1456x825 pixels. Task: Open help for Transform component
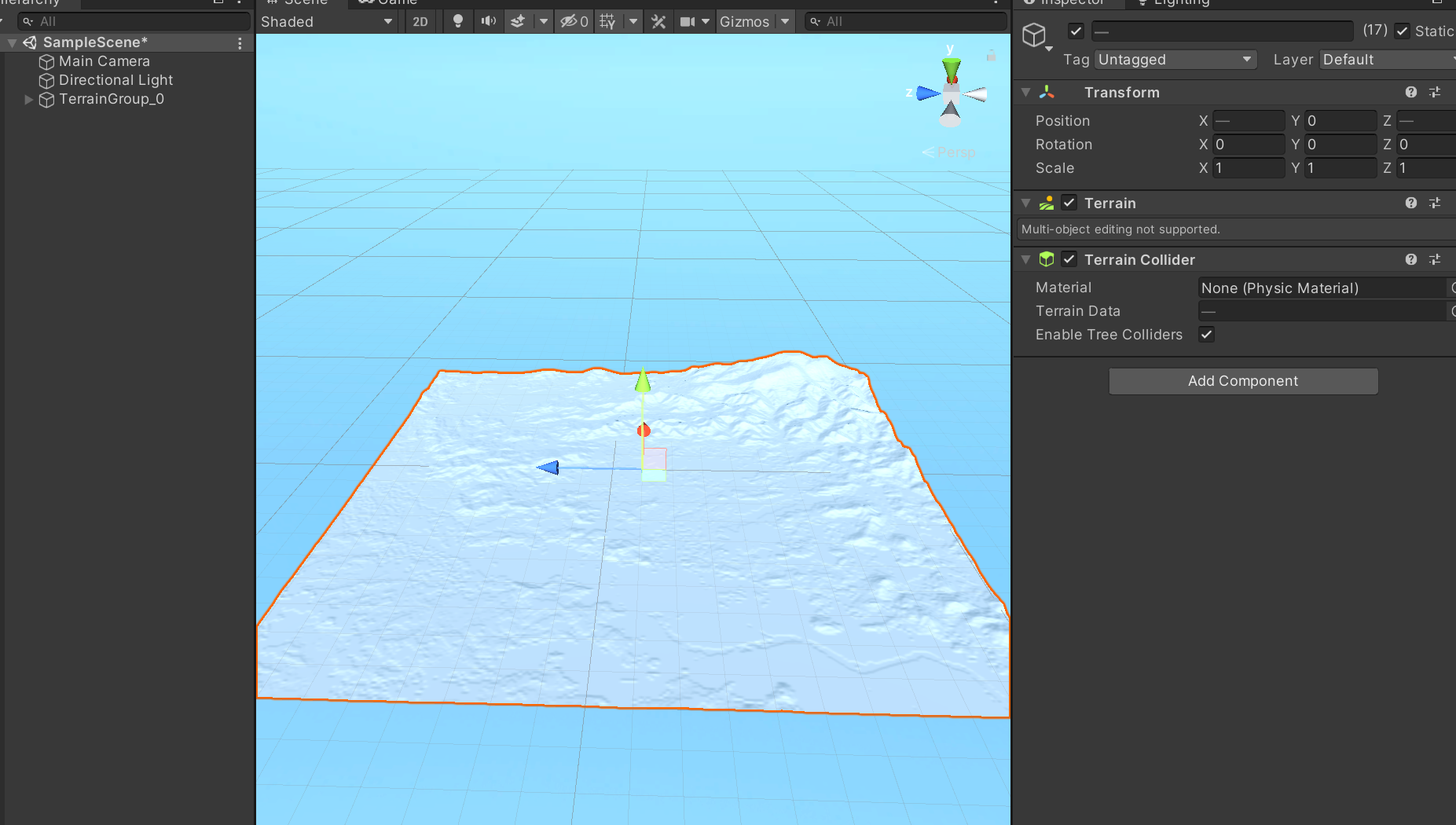coord(1411,92)
